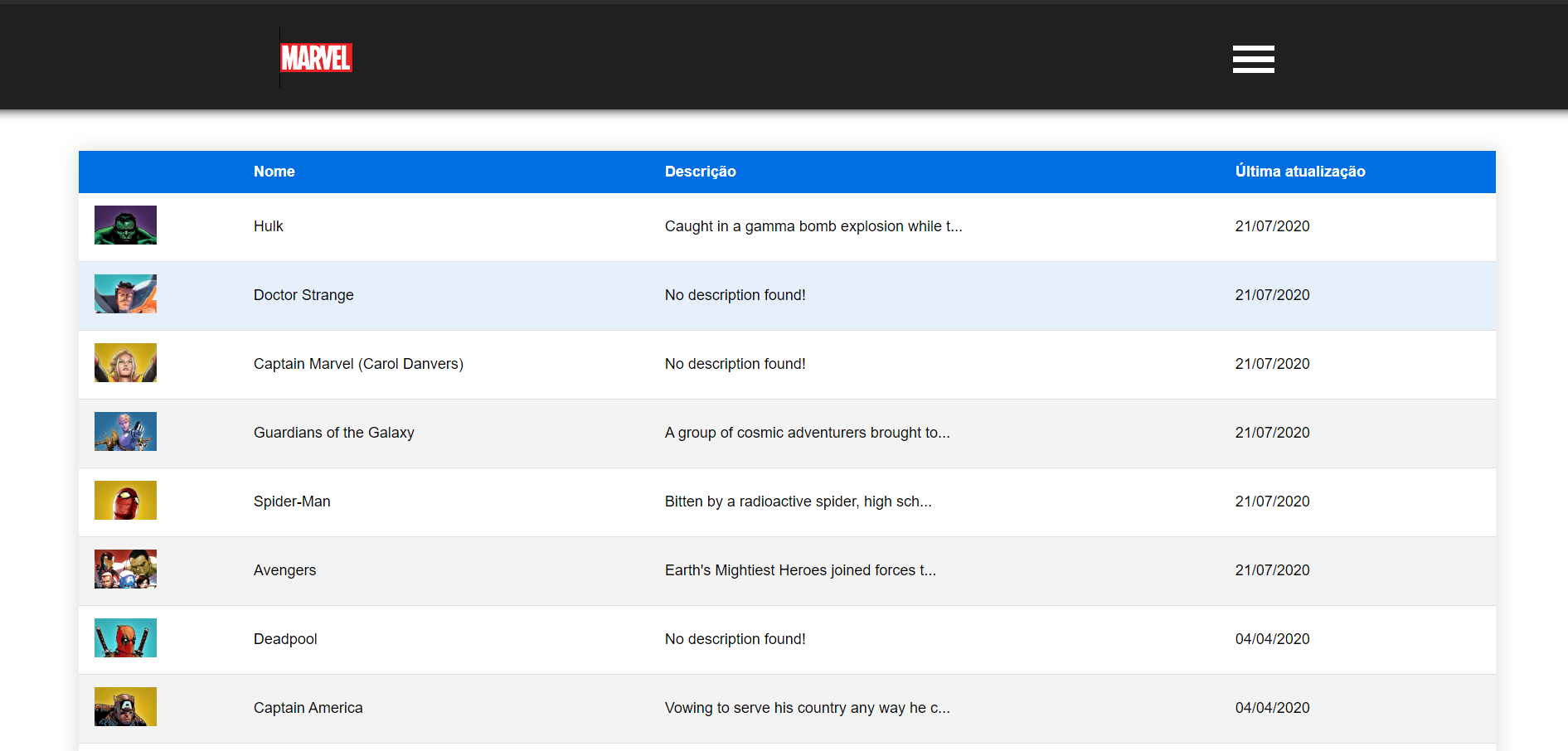Select the Hulk name cell
The image size is (1568, 751).
pos(269,226)
